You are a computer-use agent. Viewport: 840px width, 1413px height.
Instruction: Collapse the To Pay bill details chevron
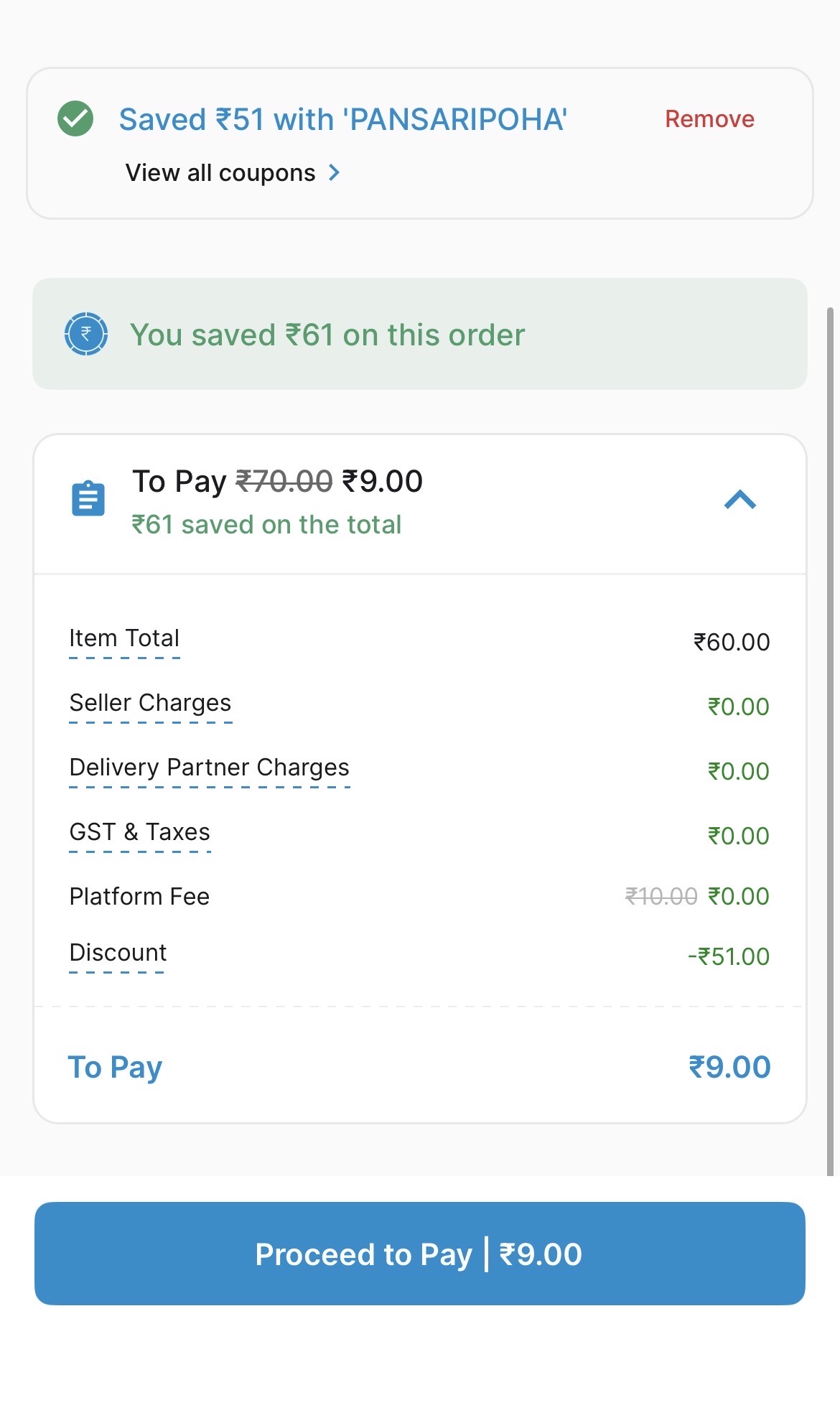[740, 500]
